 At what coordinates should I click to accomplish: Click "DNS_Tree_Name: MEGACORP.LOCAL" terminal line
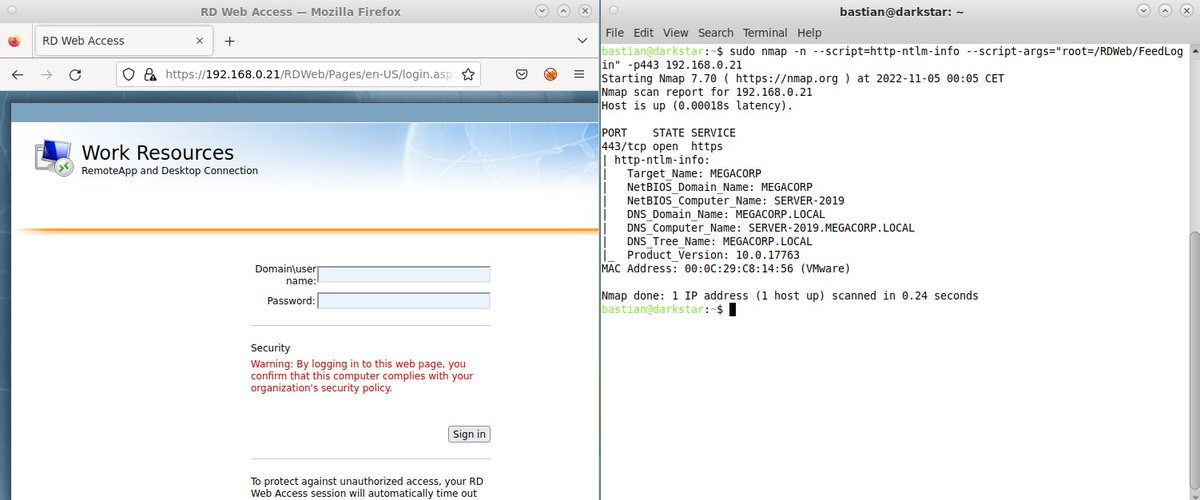tap(719, 241)
